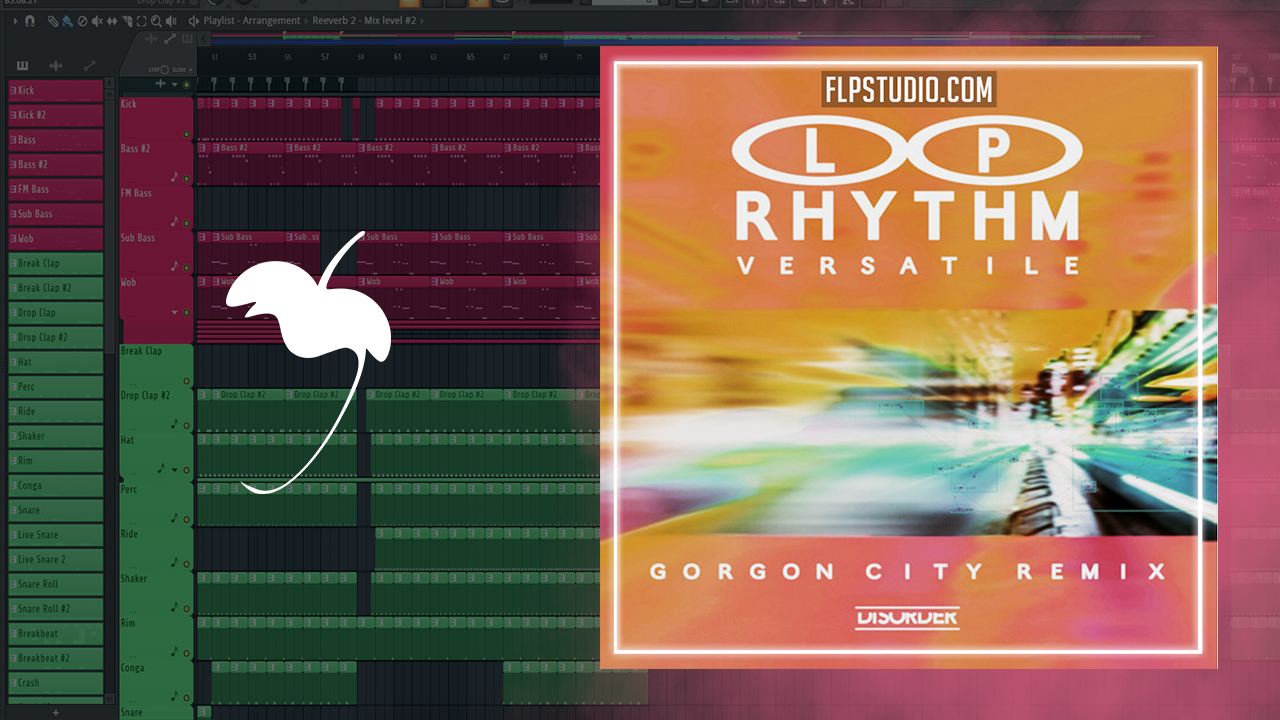This screenshot has width=1280, height=720.
Task: Add a new pattern with the plus button
Action: point(56,712)
